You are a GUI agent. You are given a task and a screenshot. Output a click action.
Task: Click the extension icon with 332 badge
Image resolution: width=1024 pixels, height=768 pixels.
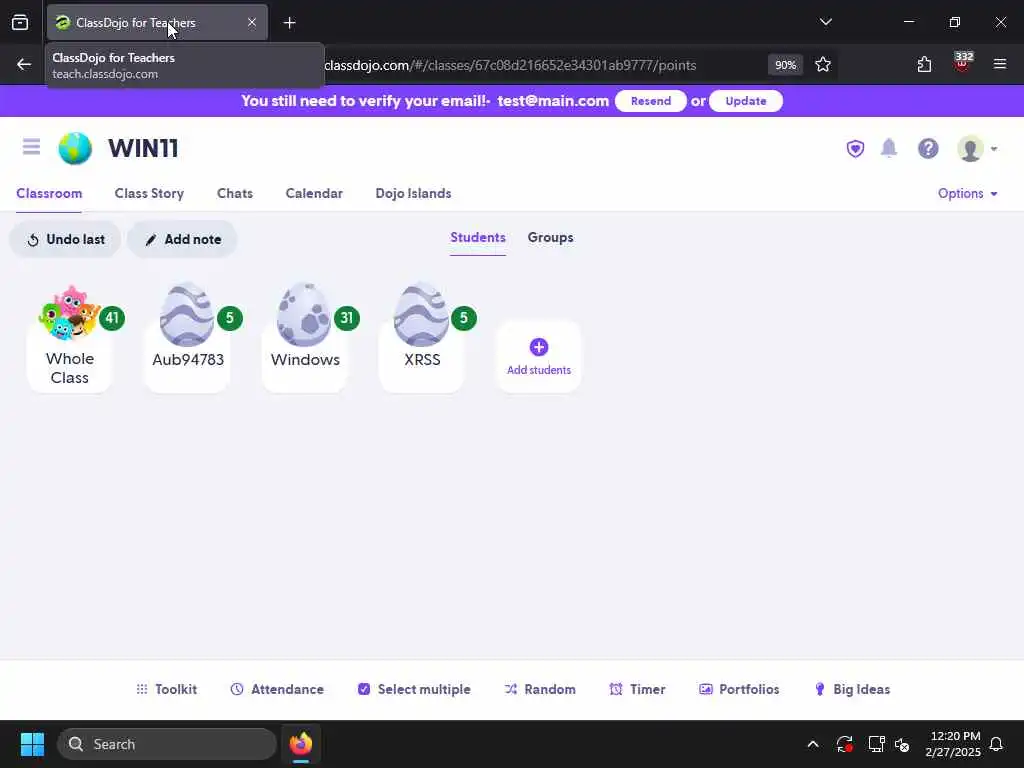click(962, 63)
